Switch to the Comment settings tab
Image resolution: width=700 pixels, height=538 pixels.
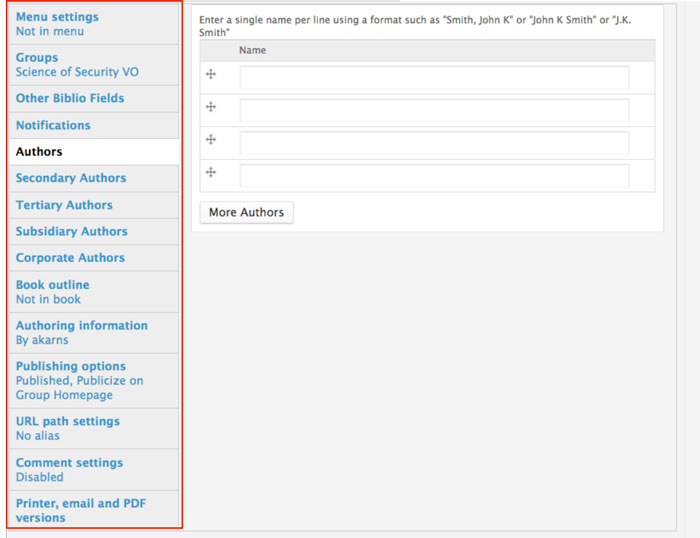tap(69, 463)
